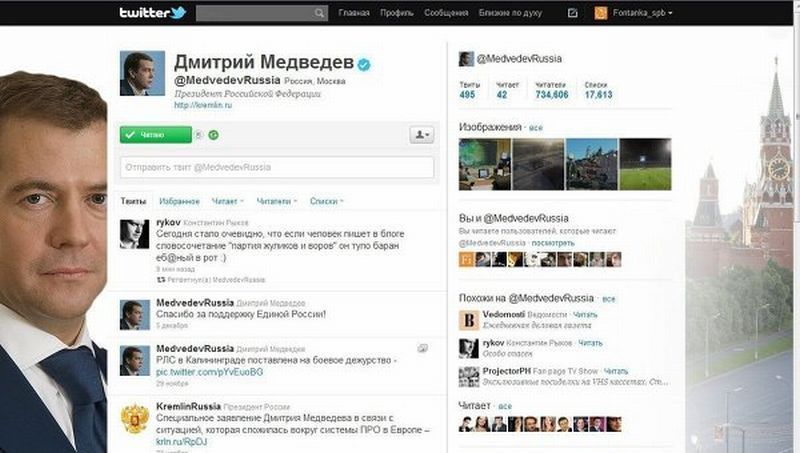Click @MedvedevRussia heading in right sidebar
Image resolution: width=800 pixels, height=453 pixels.
519,59
